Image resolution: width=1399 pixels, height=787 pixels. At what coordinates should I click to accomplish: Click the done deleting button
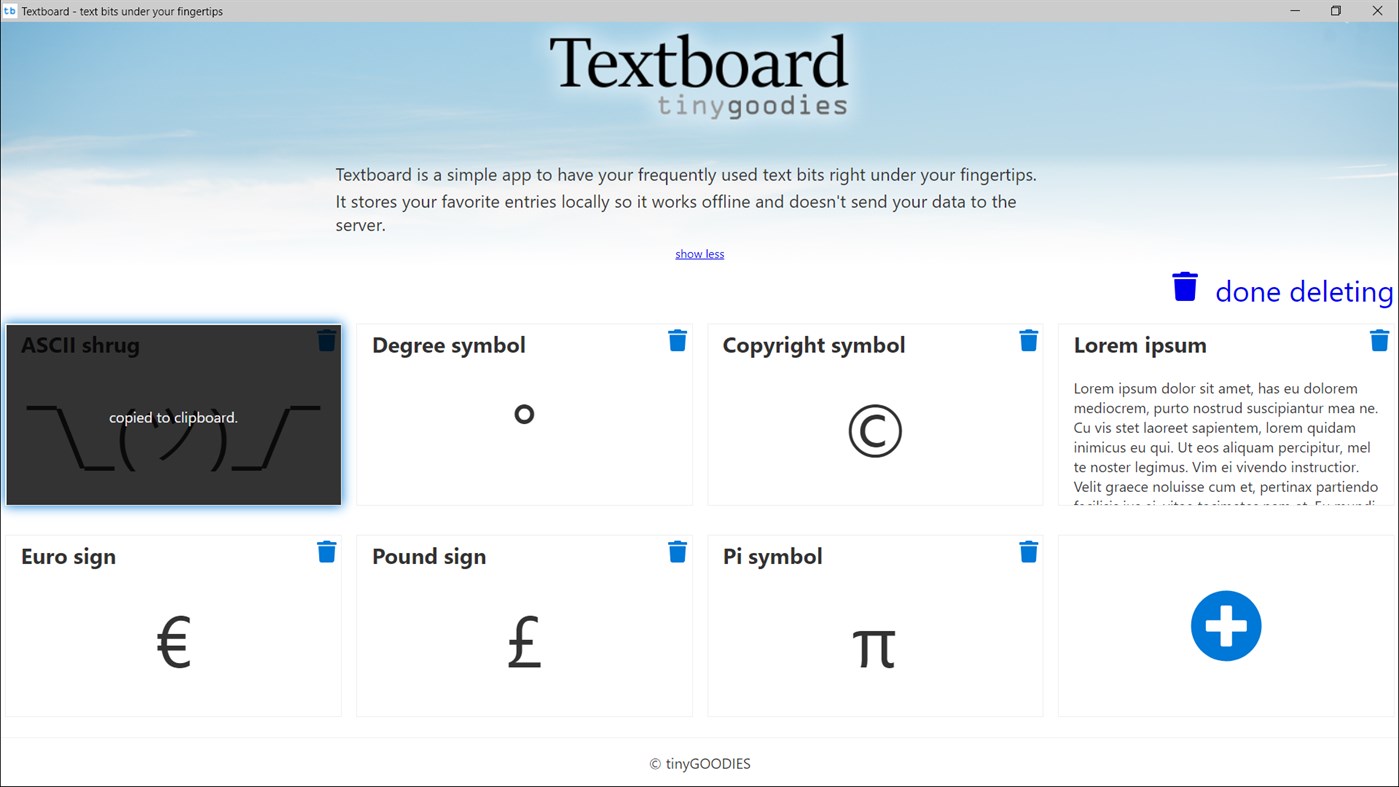pyautogui.click(x=1303, y=291)
